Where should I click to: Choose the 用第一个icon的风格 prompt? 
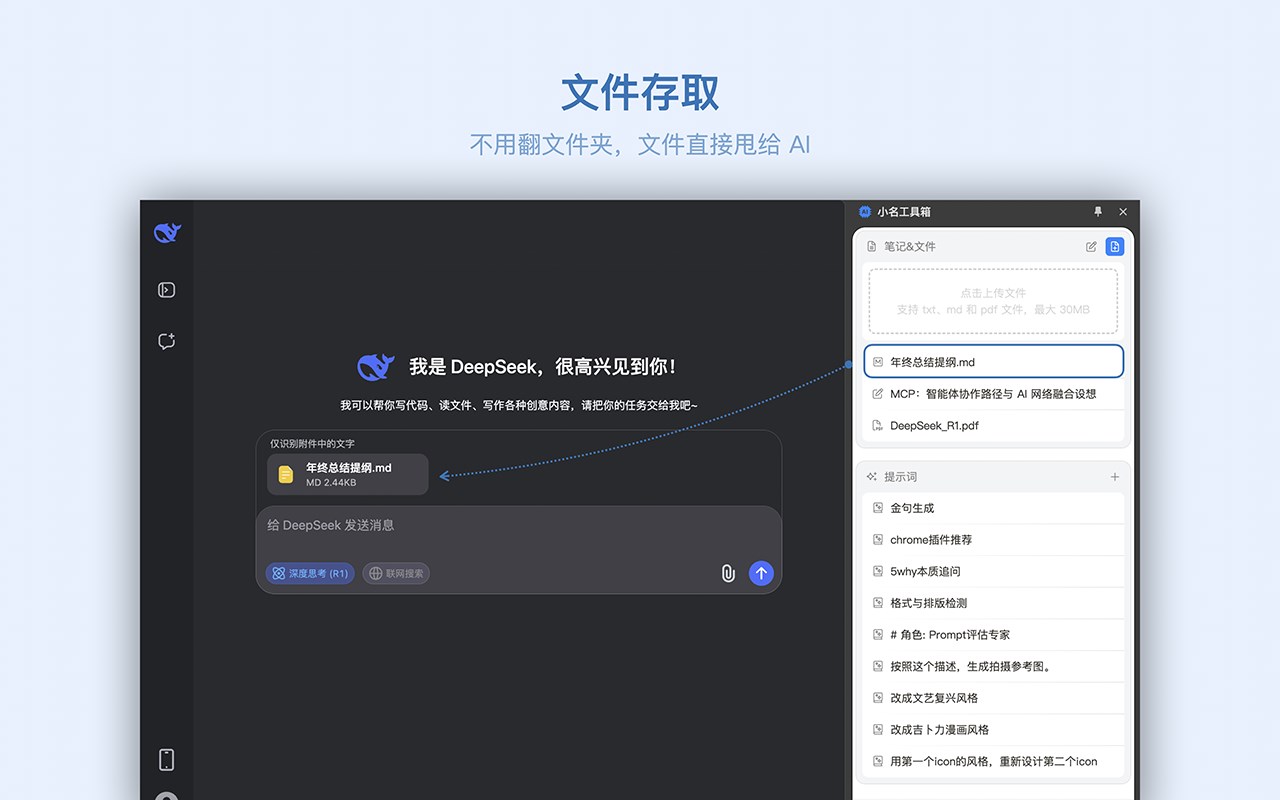click(993, 761)
